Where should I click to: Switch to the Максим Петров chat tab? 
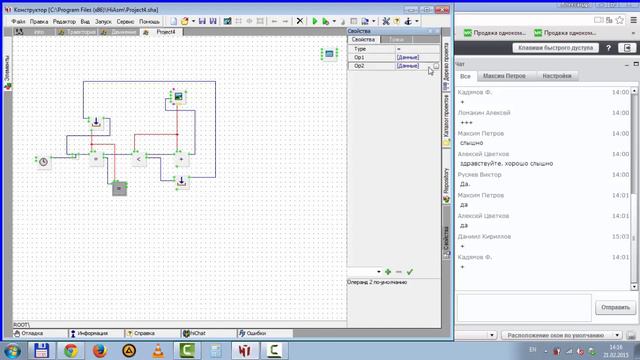pos(504,76)
